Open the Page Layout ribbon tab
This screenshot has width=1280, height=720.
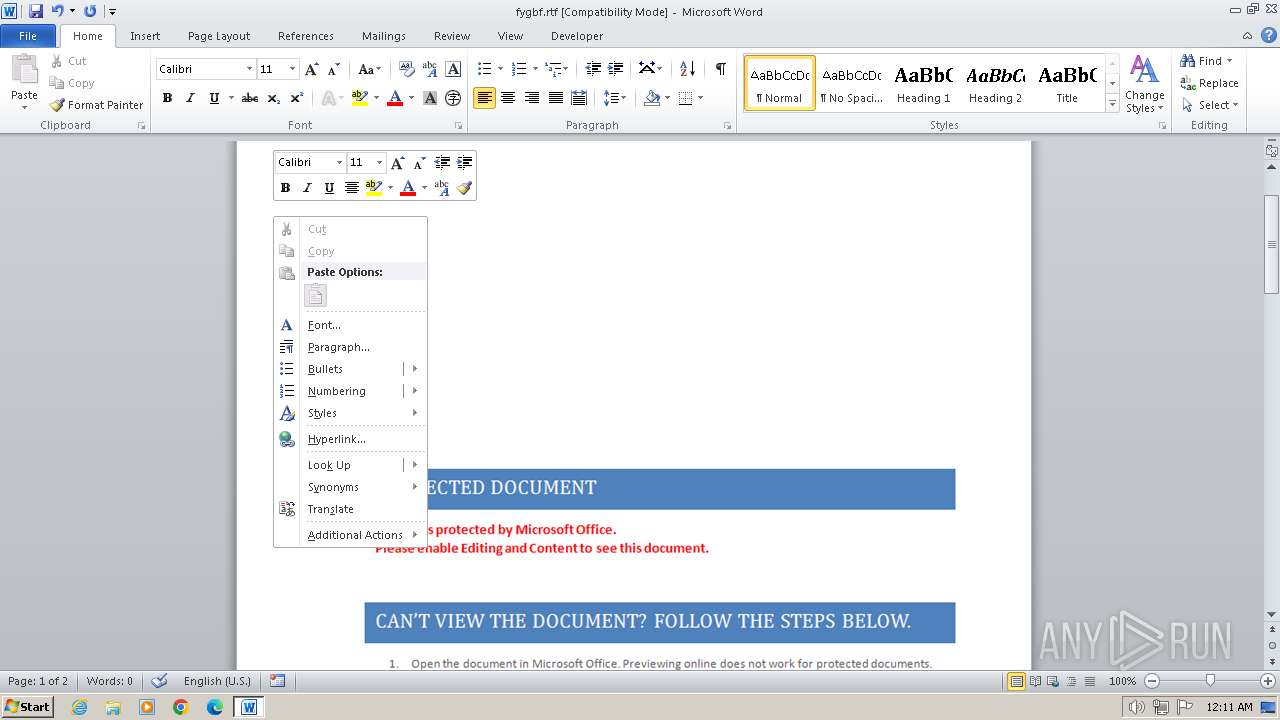click(x=219, y=36)
